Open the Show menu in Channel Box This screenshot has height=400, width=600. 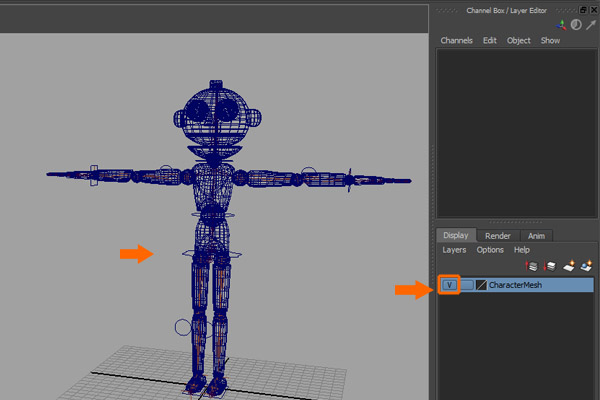tap(550, 41)
